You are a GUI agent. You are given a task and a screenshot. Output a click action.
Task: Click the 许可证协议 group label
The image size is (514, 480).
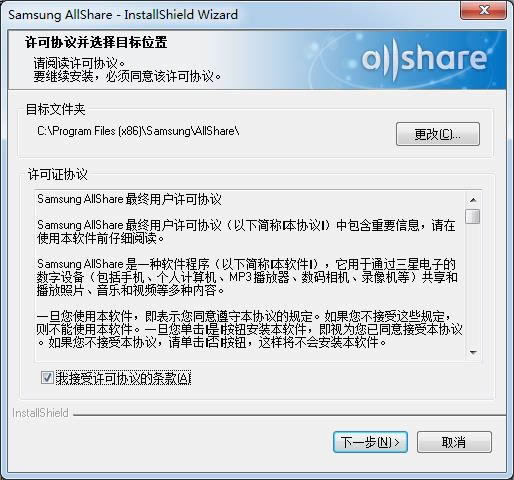click(58, 174)
